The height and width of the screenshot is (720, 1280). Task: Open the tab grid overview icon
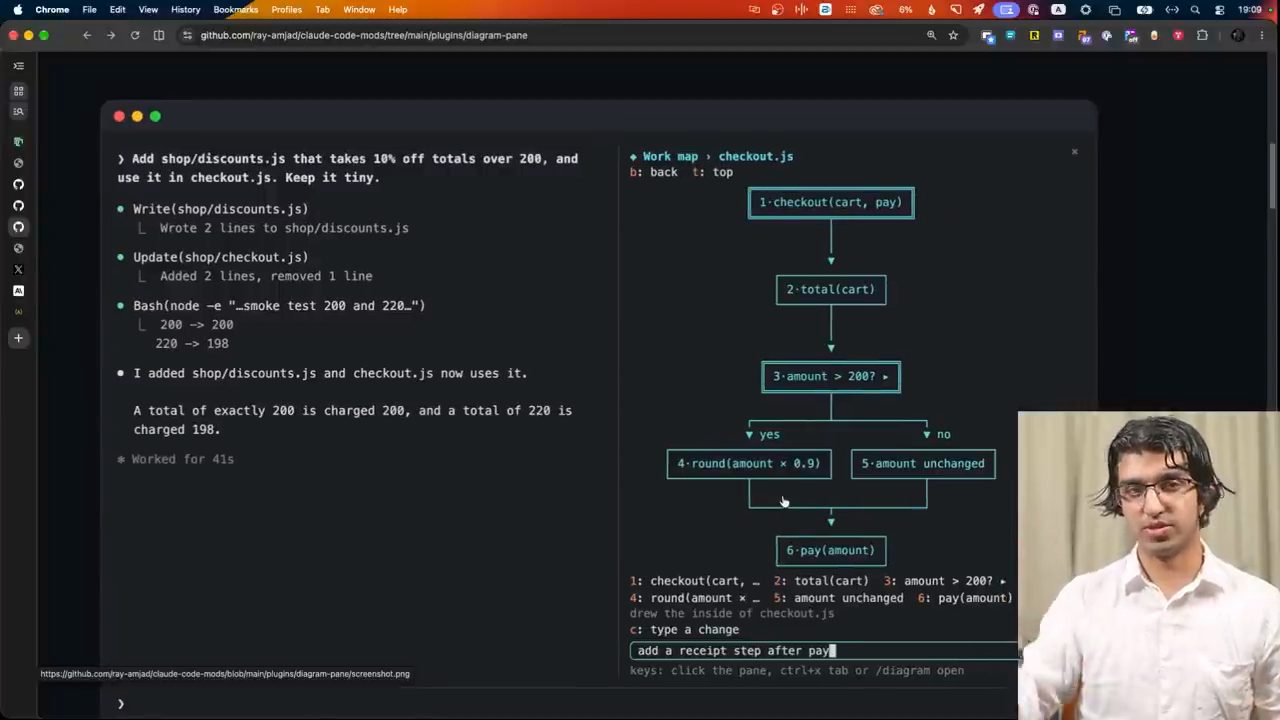18,91
